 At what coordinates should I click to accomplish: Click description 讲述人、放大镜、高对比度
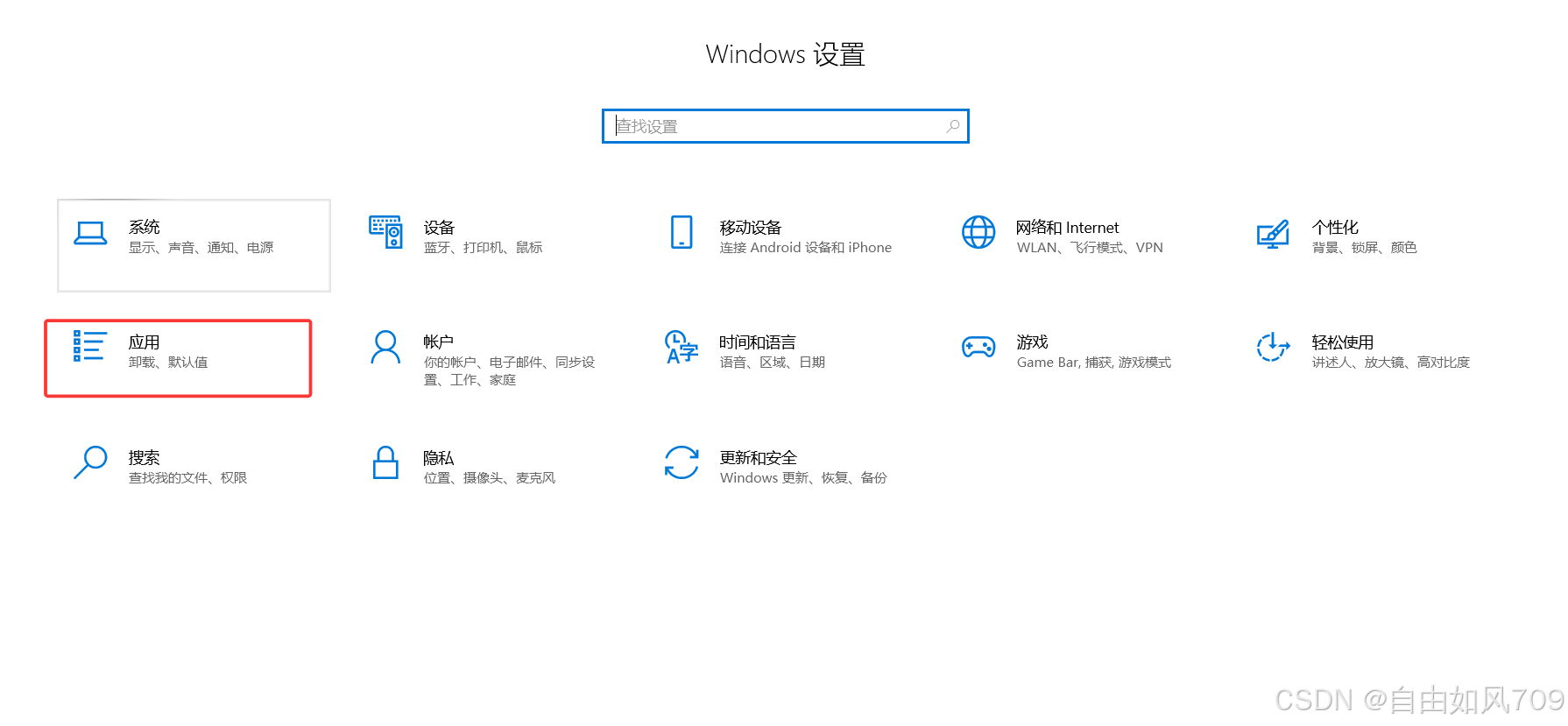pos(1391,363)
